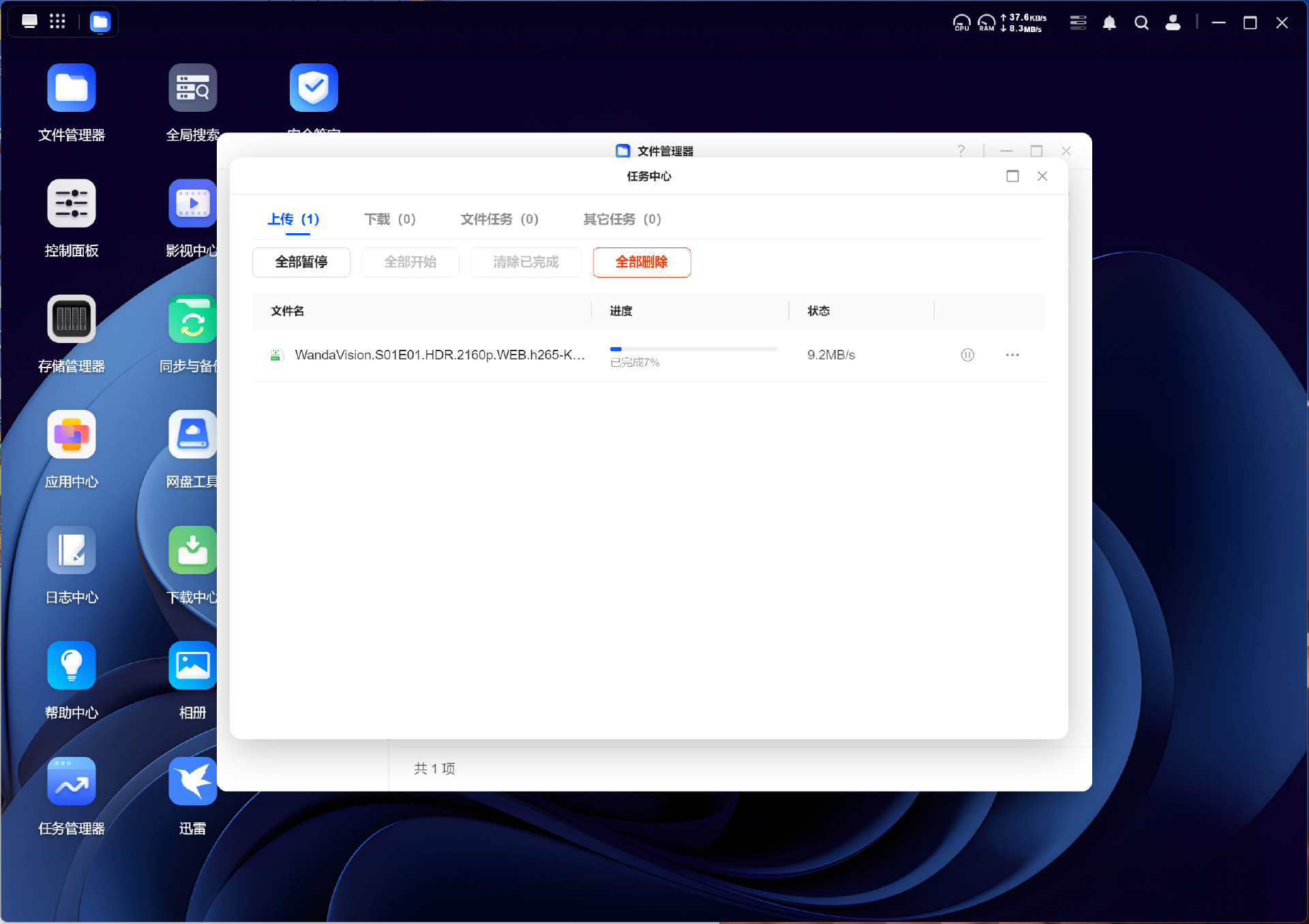1309x924 pixels.
Task: Open the 任务管理器 desktop icon
Action: (72, 781)
